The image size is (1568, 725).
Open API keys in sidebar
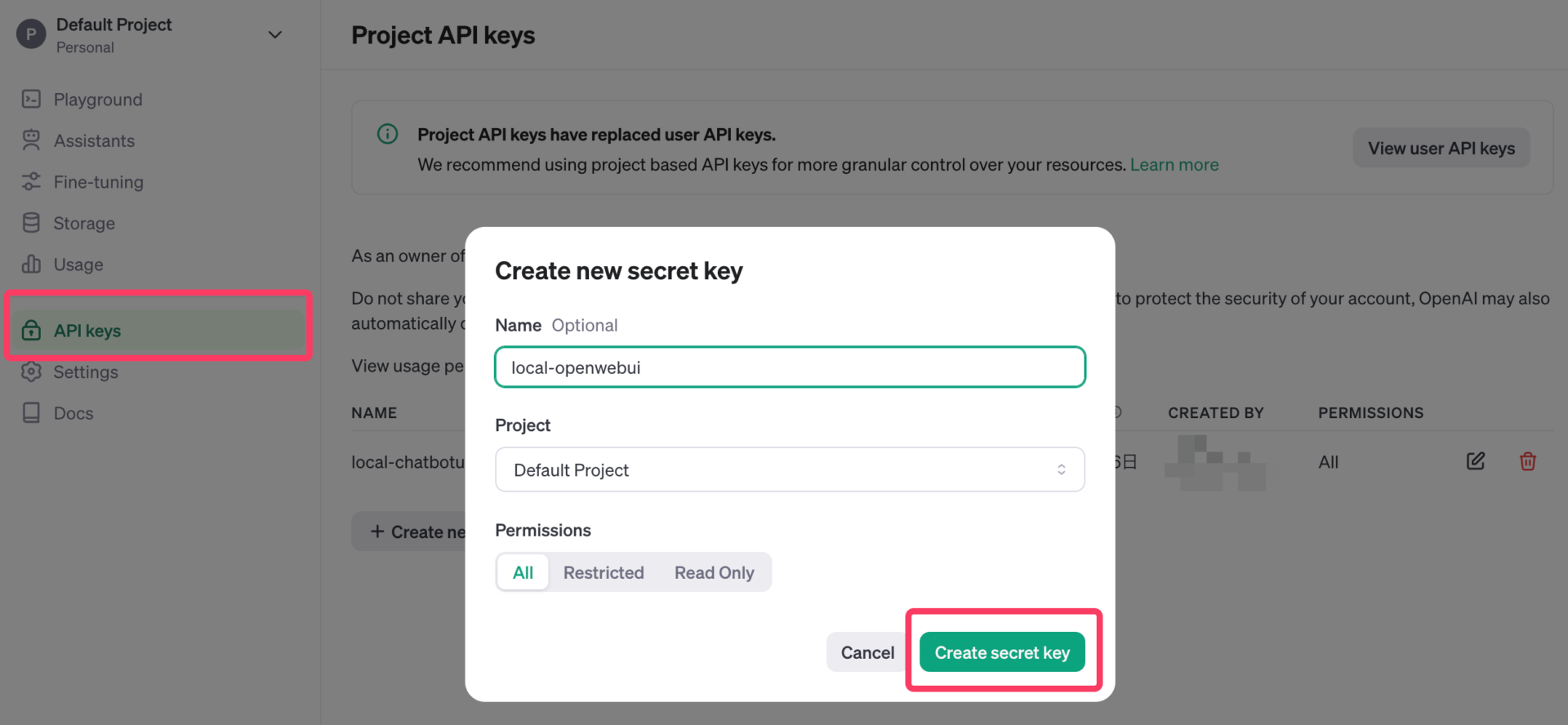87,331
